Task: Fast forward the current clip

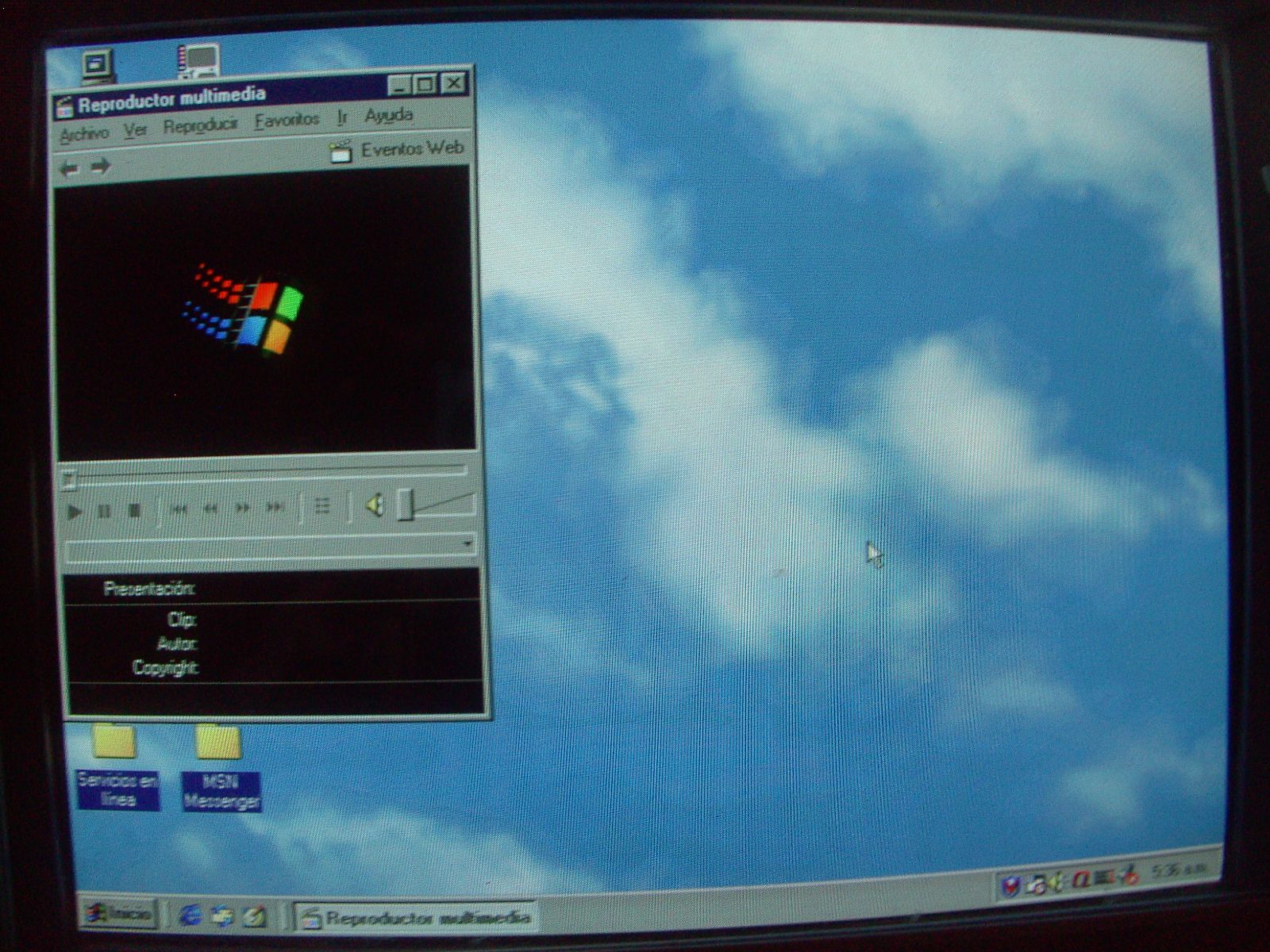Action: pyautogui.click(x=243, y=508)
